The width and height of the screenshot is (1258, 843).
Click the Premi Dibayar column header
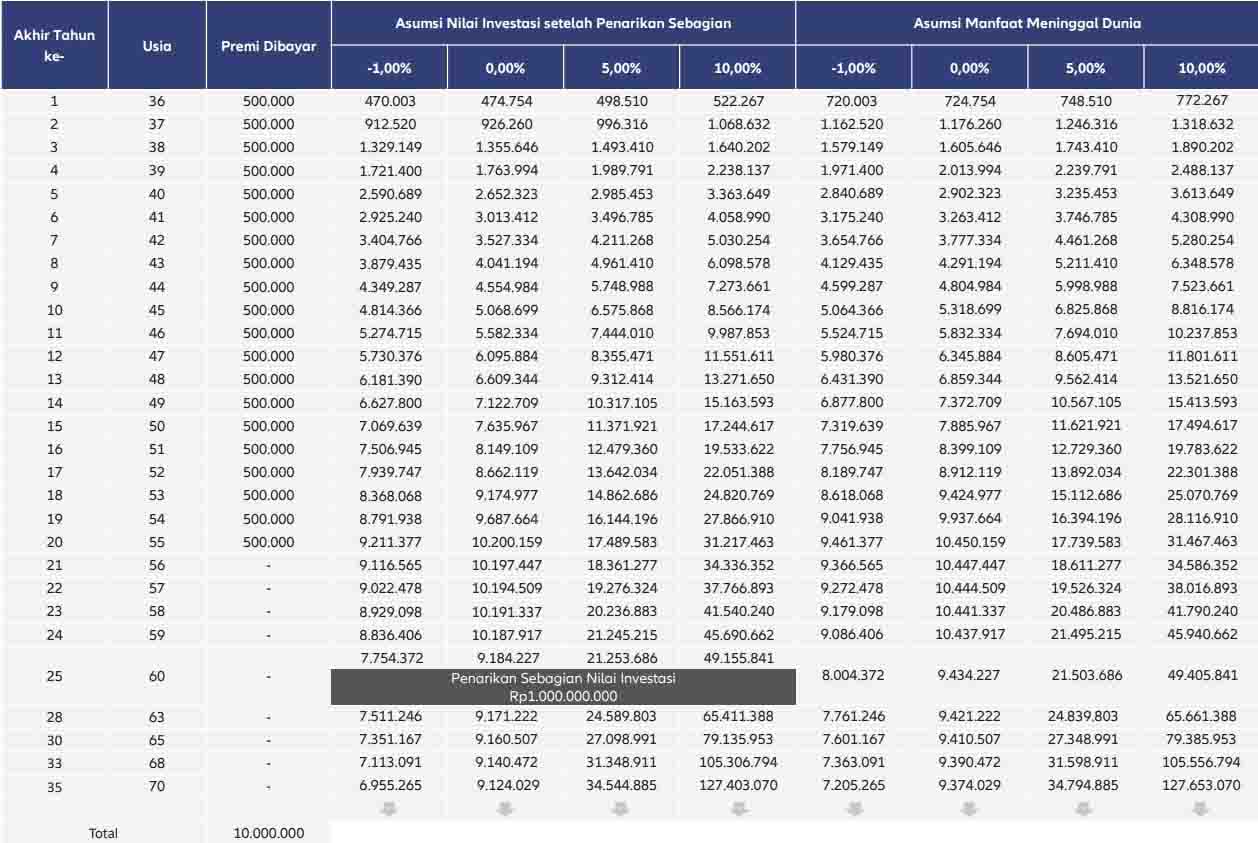coord(268,46)
